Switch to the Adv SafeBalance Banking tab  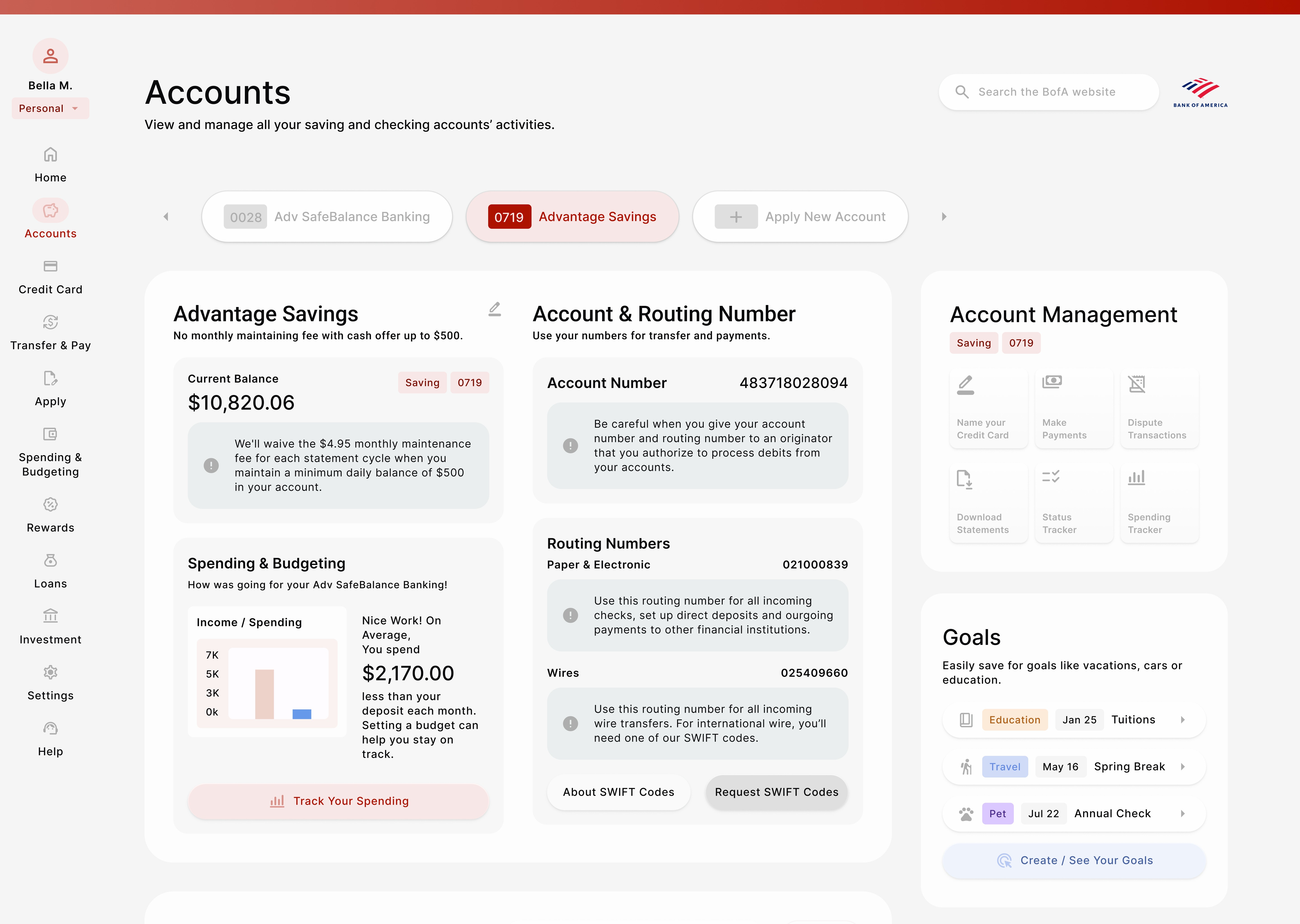[x=327, y=217]
